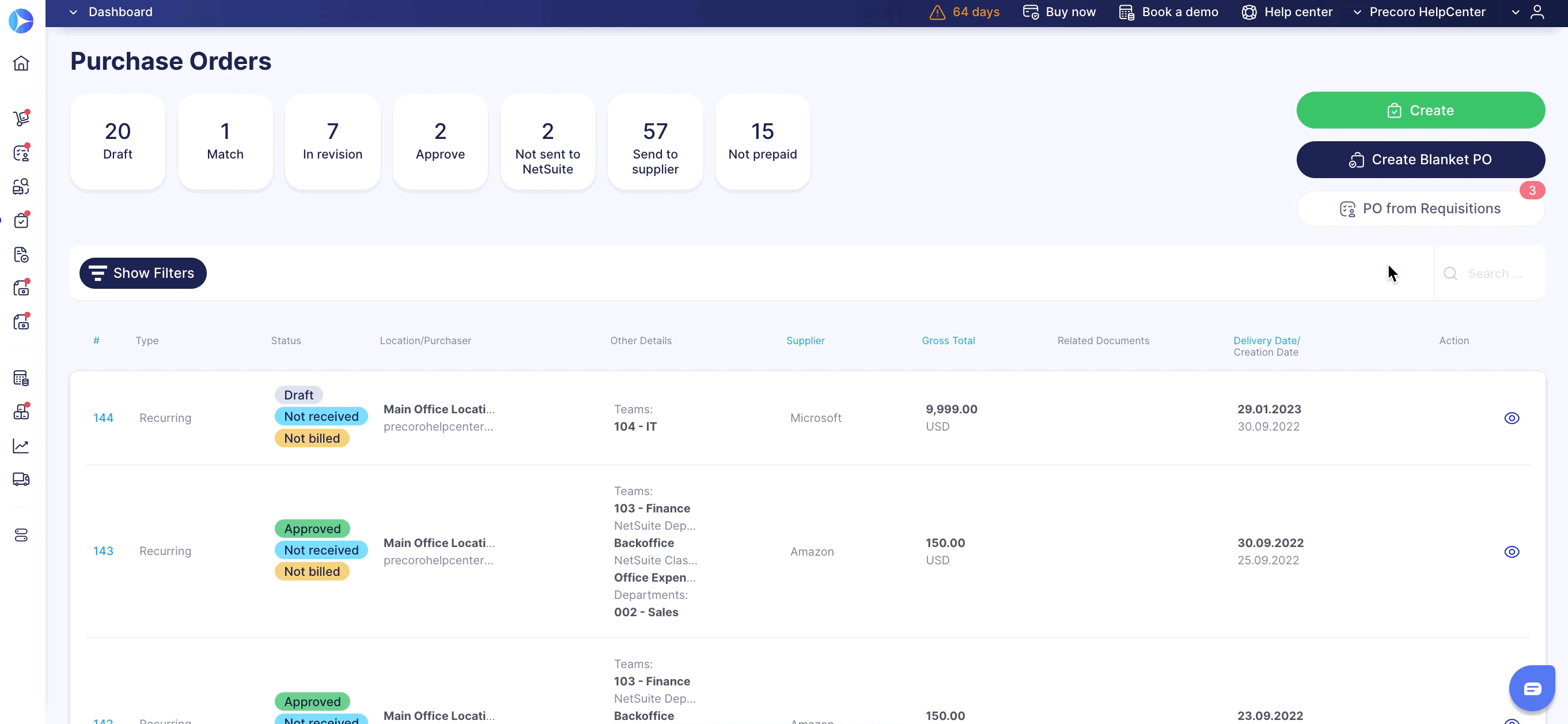
Task: Click the Book a demo calculator icon
Action: pyautogui.click(x=1127, y=12)
